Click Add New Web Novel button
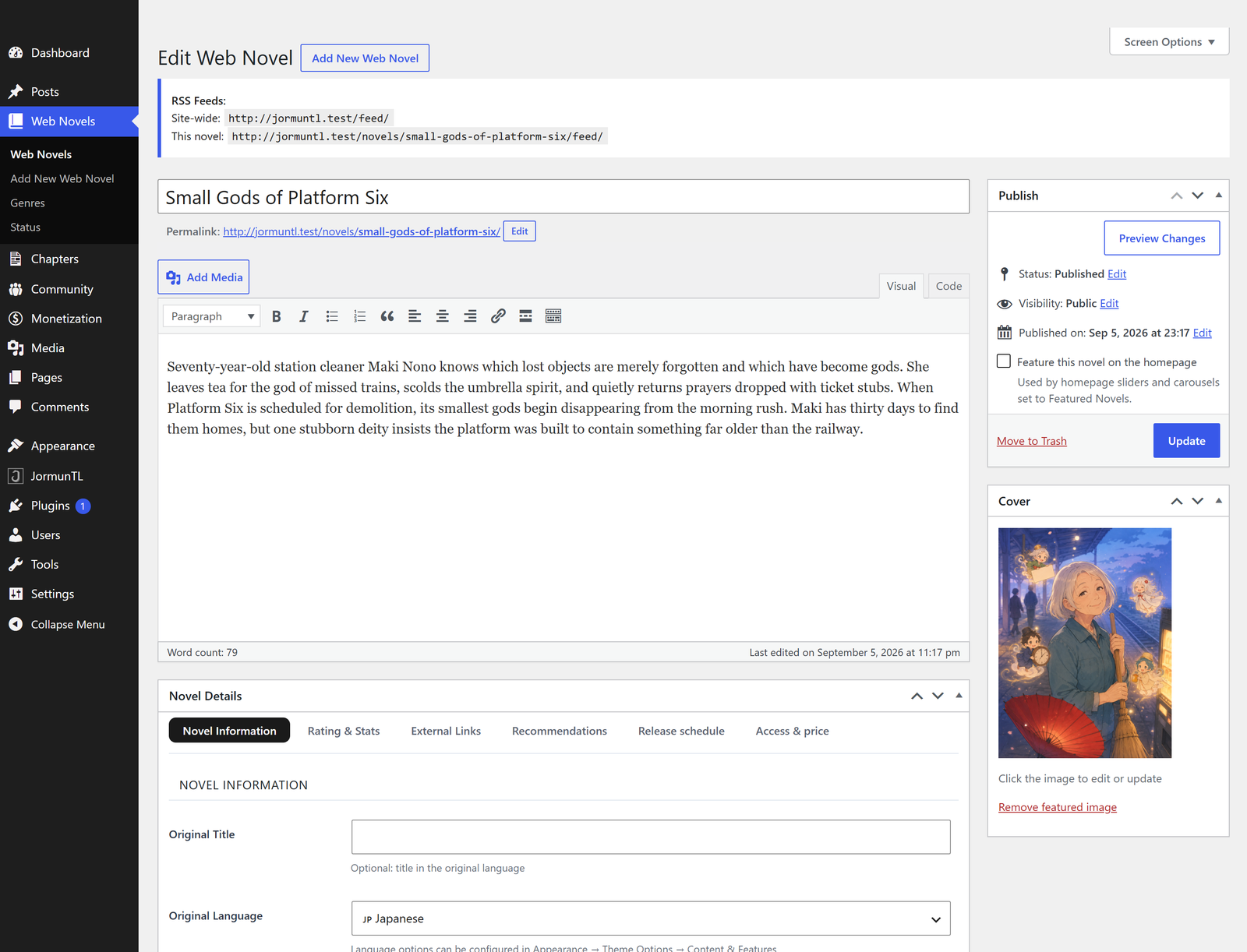Screen dimensions: 1247x952 pos(365,58)
